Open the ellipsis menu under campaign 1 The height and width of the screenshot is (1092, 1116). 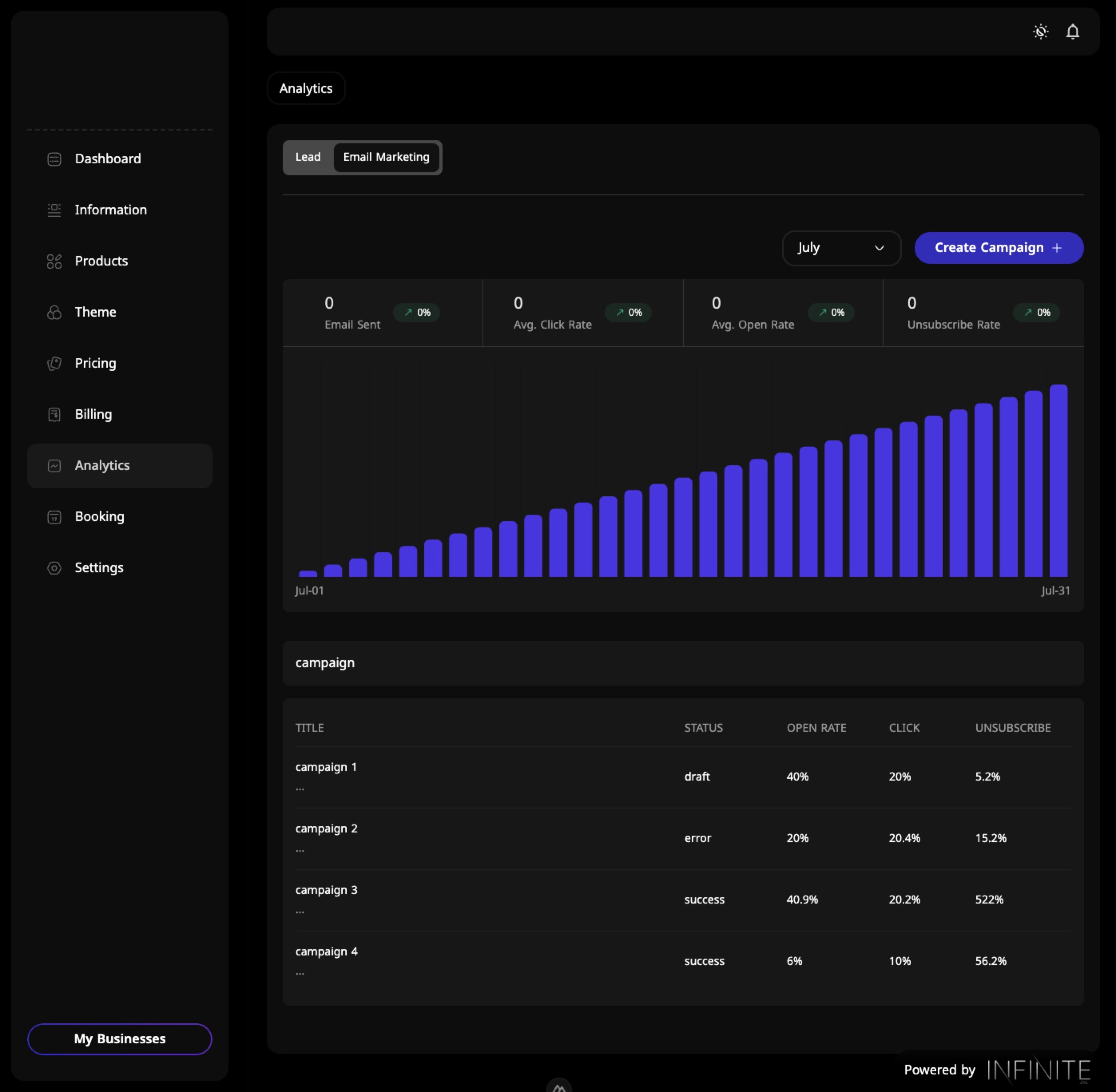300,789
